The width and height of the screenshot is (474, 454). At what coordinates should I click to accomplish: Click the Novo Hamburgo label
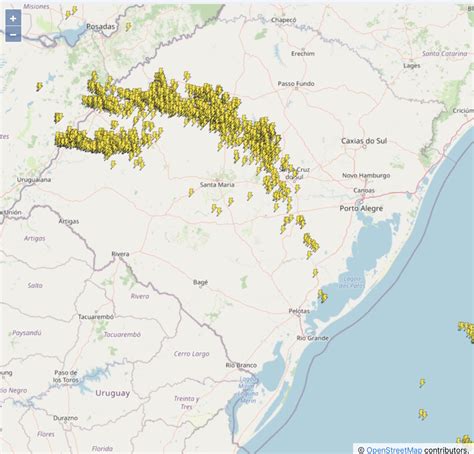[x=366, y=175]
